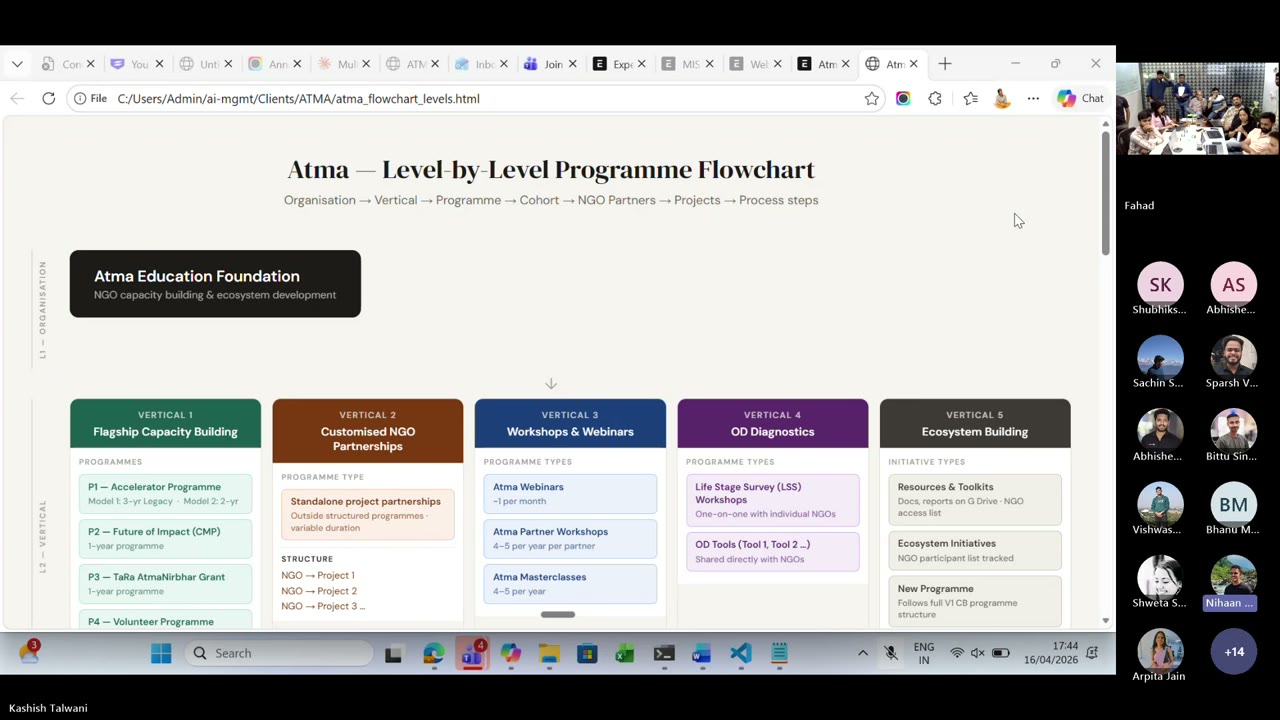The image size is (1280, 720).
Task: Open the Favorites list icon
Action: [970, 98]
